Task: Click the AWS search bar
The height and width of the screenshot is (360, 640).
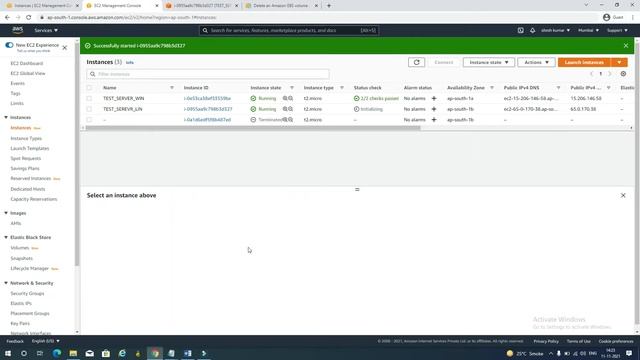Action: tap(289, 30)
